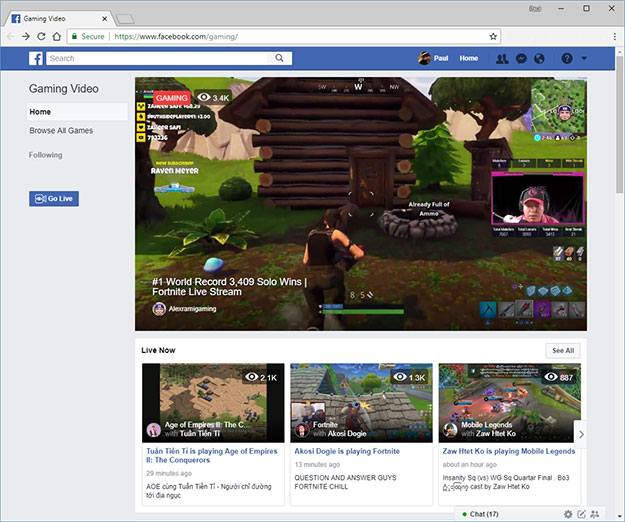Open the Age of Empires II thumbnail

coord(213,403)
